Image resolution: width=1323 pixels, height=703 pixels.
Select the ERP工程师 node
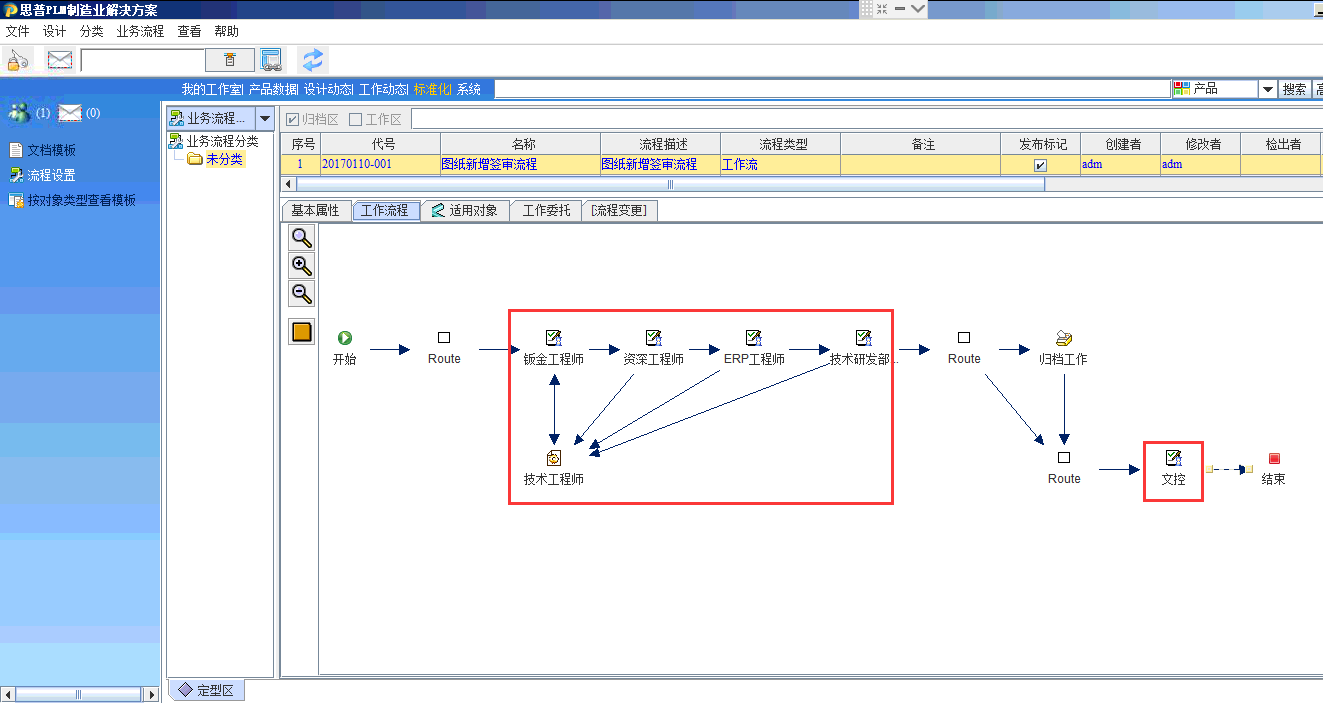tap(753, 348)
